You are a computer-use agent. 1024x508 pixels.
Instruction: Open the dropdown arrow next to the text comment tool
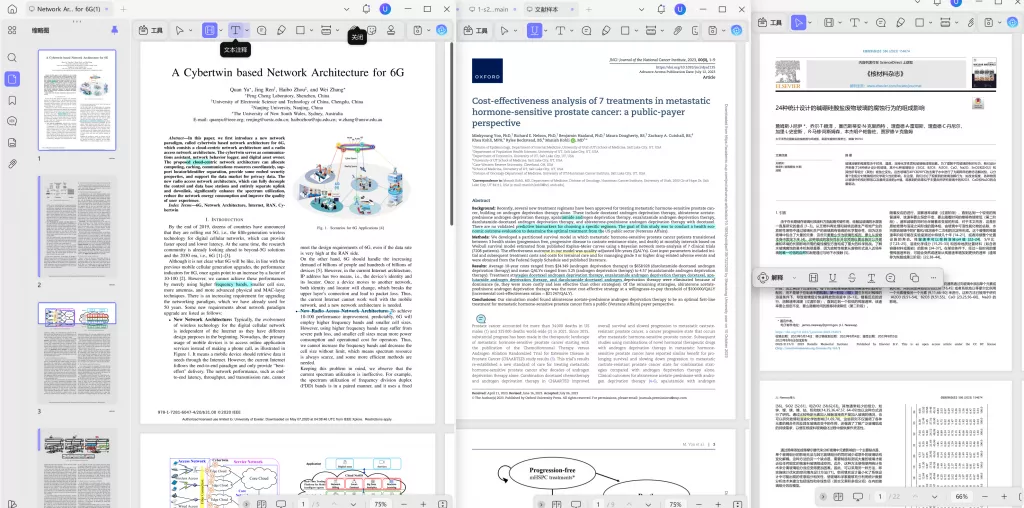pyautogui.click(x=248, y=31)
